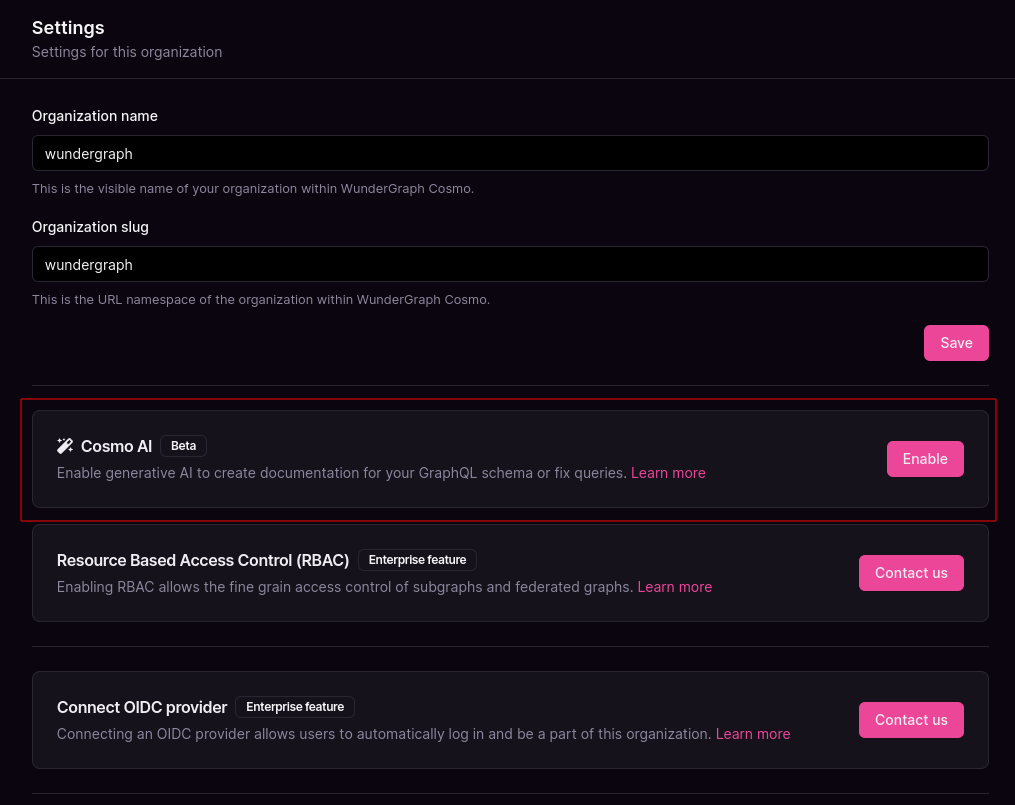Click the Organization name label

[95, 116]
